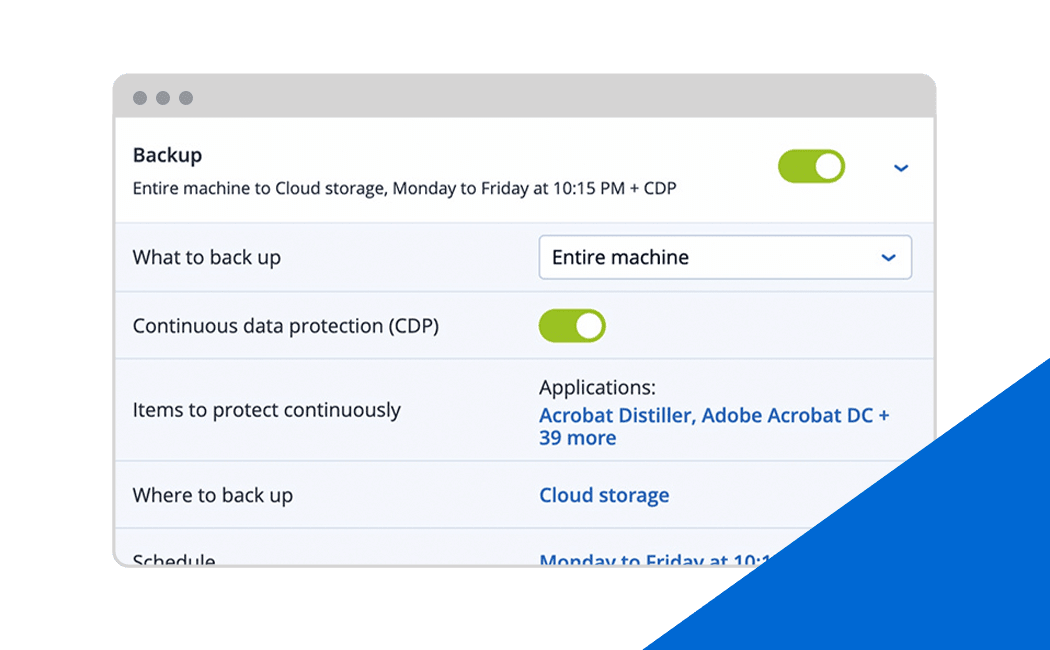The height and width of the screenshot is (650, 1050).
Task: Click the Applications: label text
Action: [x=597, y=388]
